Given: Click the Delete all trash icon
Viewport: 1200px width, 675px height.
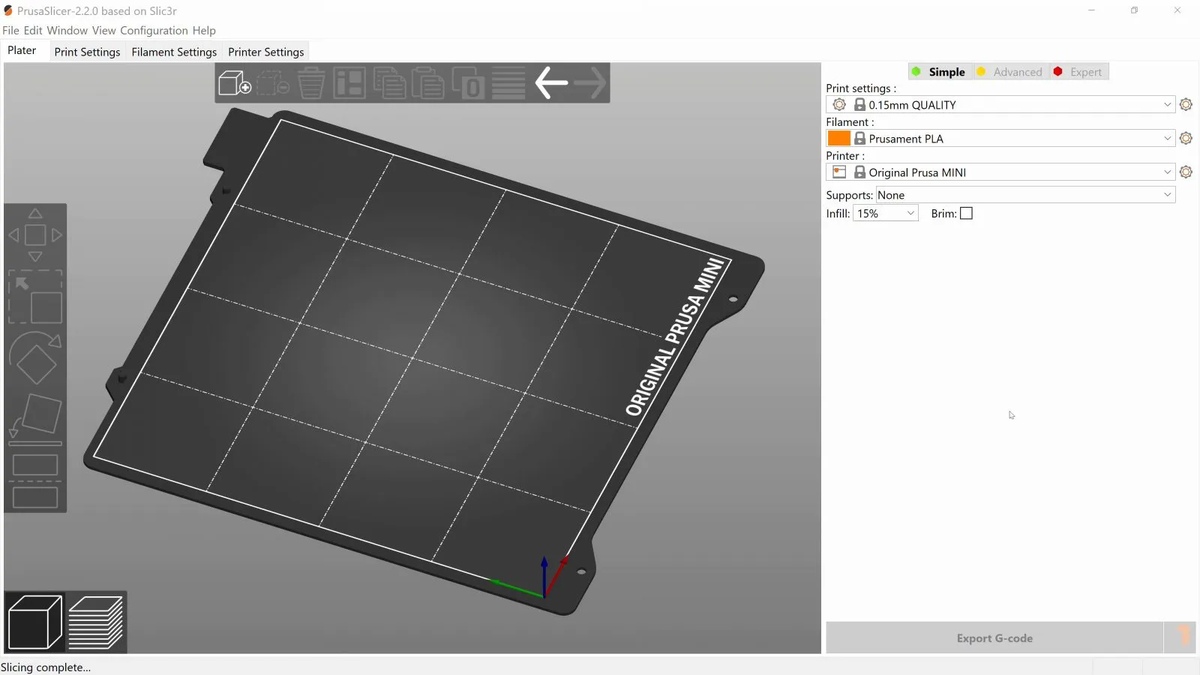Looking at the screenshot, I should [311, 83].
